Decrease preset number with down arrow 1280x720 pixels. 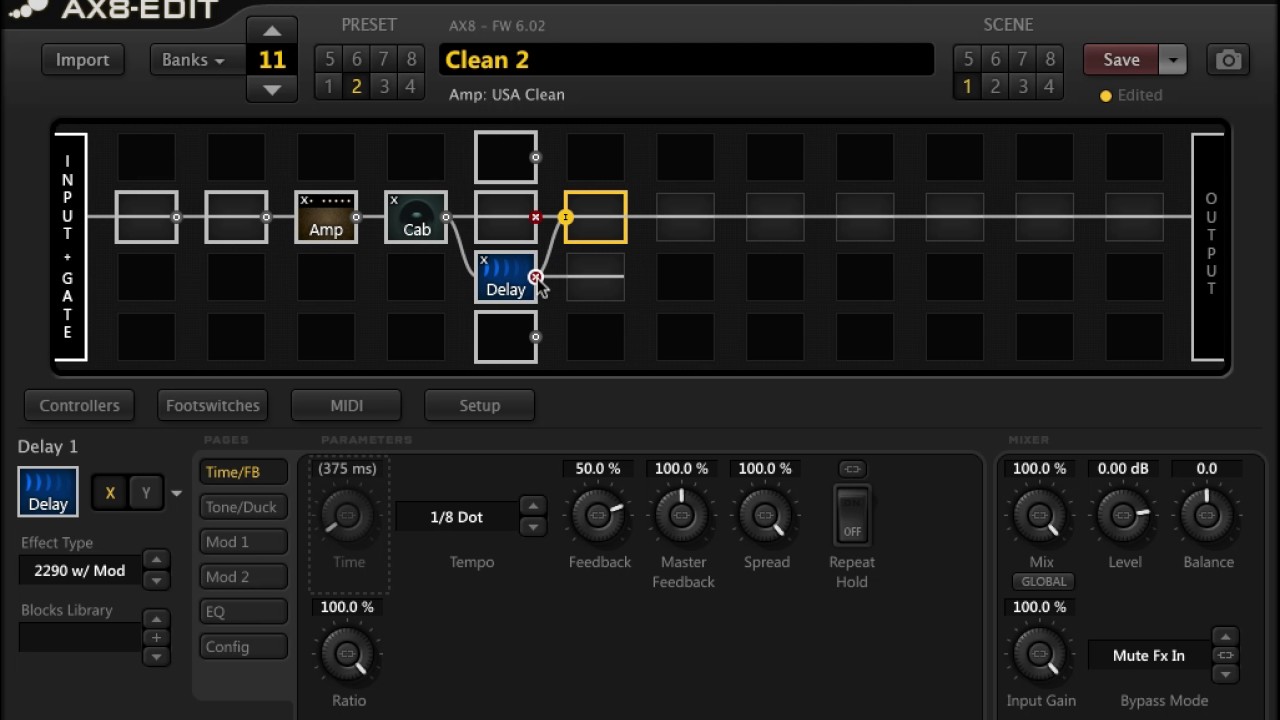pos(272,89)
